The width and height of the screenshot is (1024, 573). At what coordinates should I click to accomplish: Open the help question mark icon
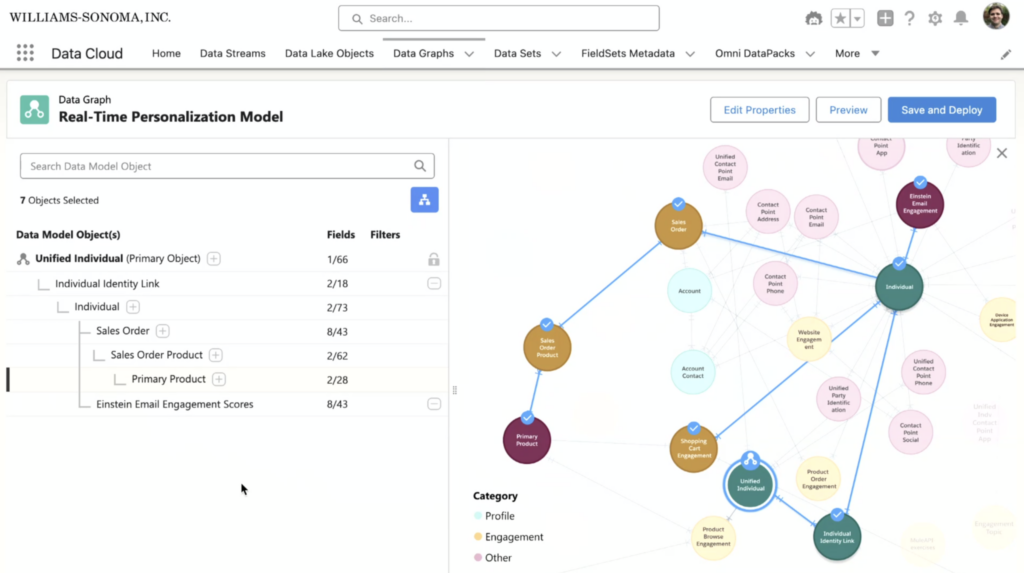(910, 18)
